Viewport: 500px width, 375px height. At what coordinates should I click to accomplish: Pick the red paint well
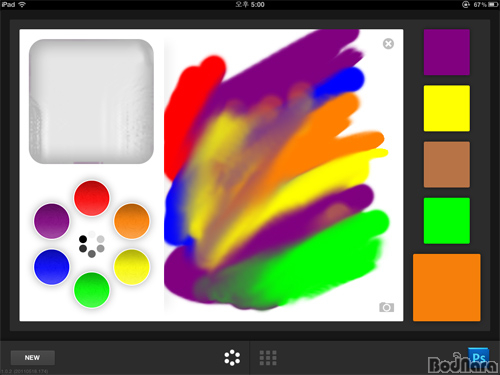92,198
